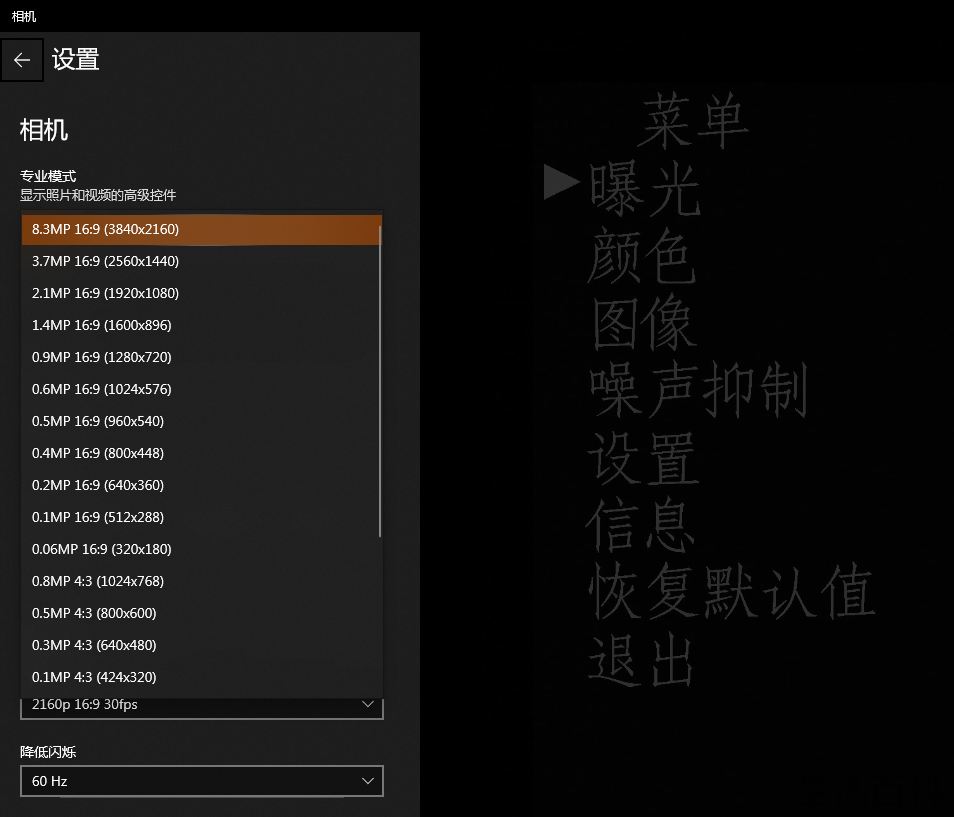The height and width of the screenshot is (817, 954).
Task: Open the 60 Hz flicker reduction dropdown
Action: coord(201,781)
